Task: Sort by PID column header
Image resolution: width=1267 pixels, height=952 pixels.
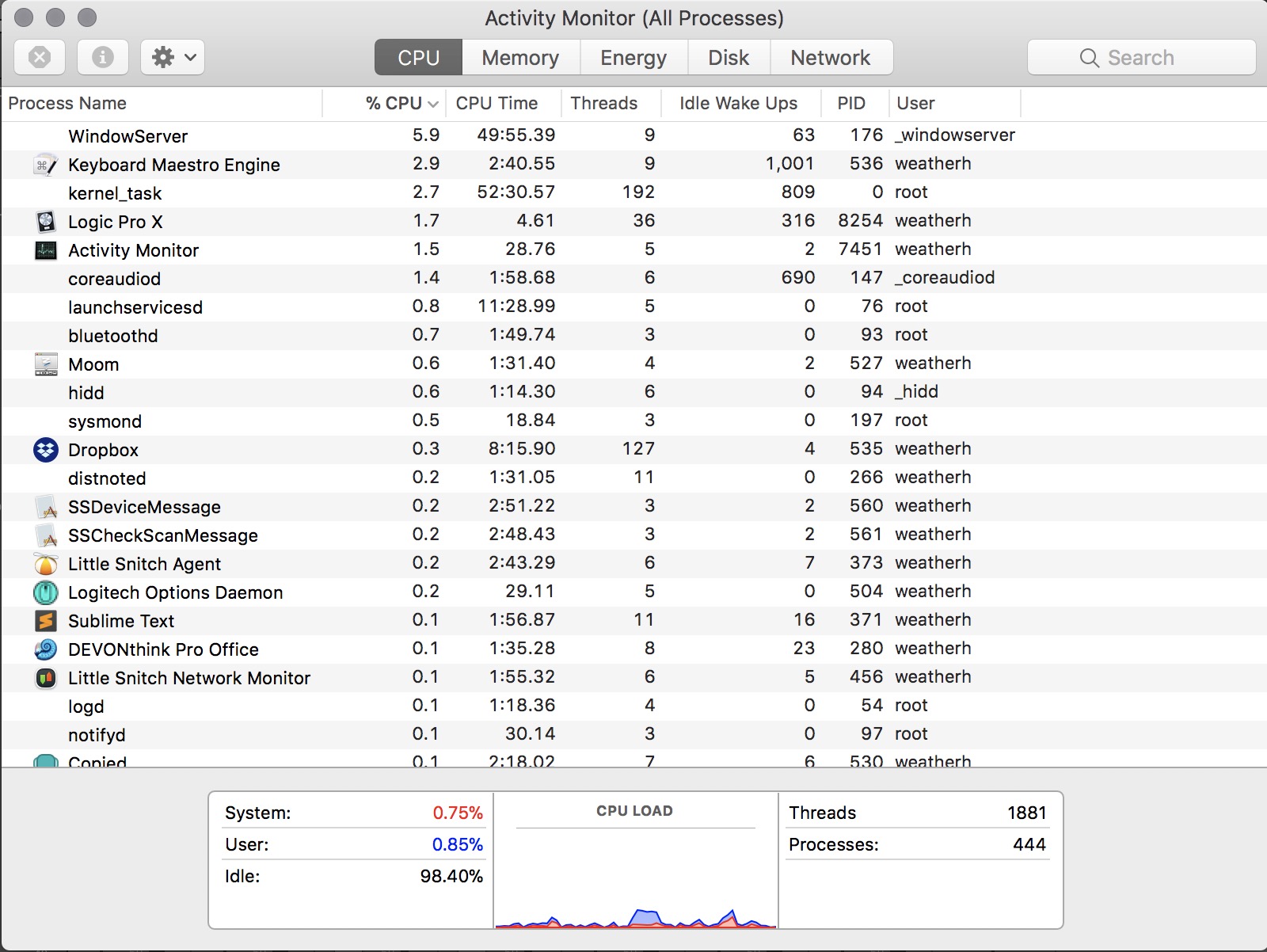Action: click(x=855, y=103)
